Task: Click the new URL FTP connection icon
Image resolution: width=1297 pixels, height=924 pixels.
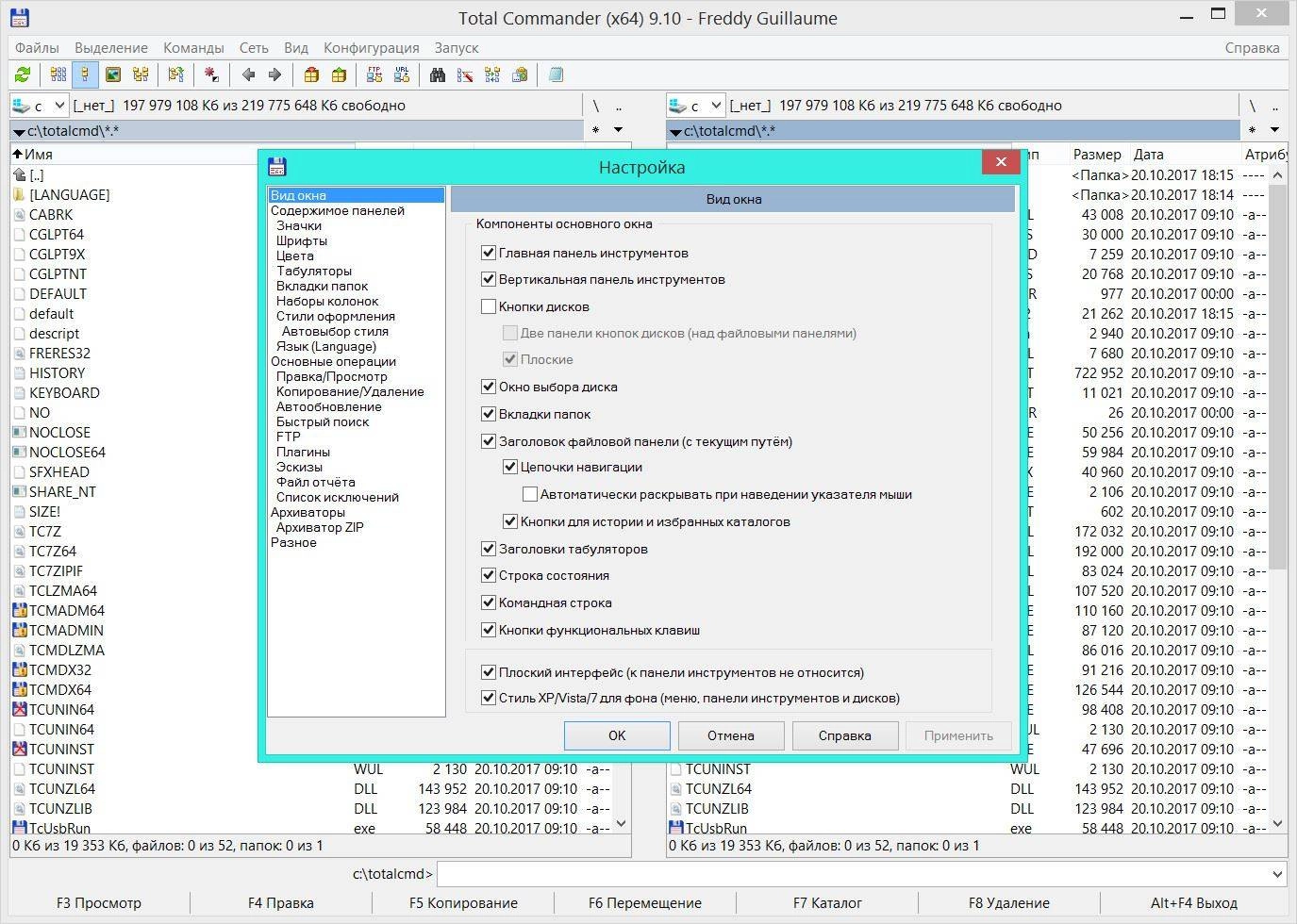Action: pyautogui.click(x=402, y=74)
